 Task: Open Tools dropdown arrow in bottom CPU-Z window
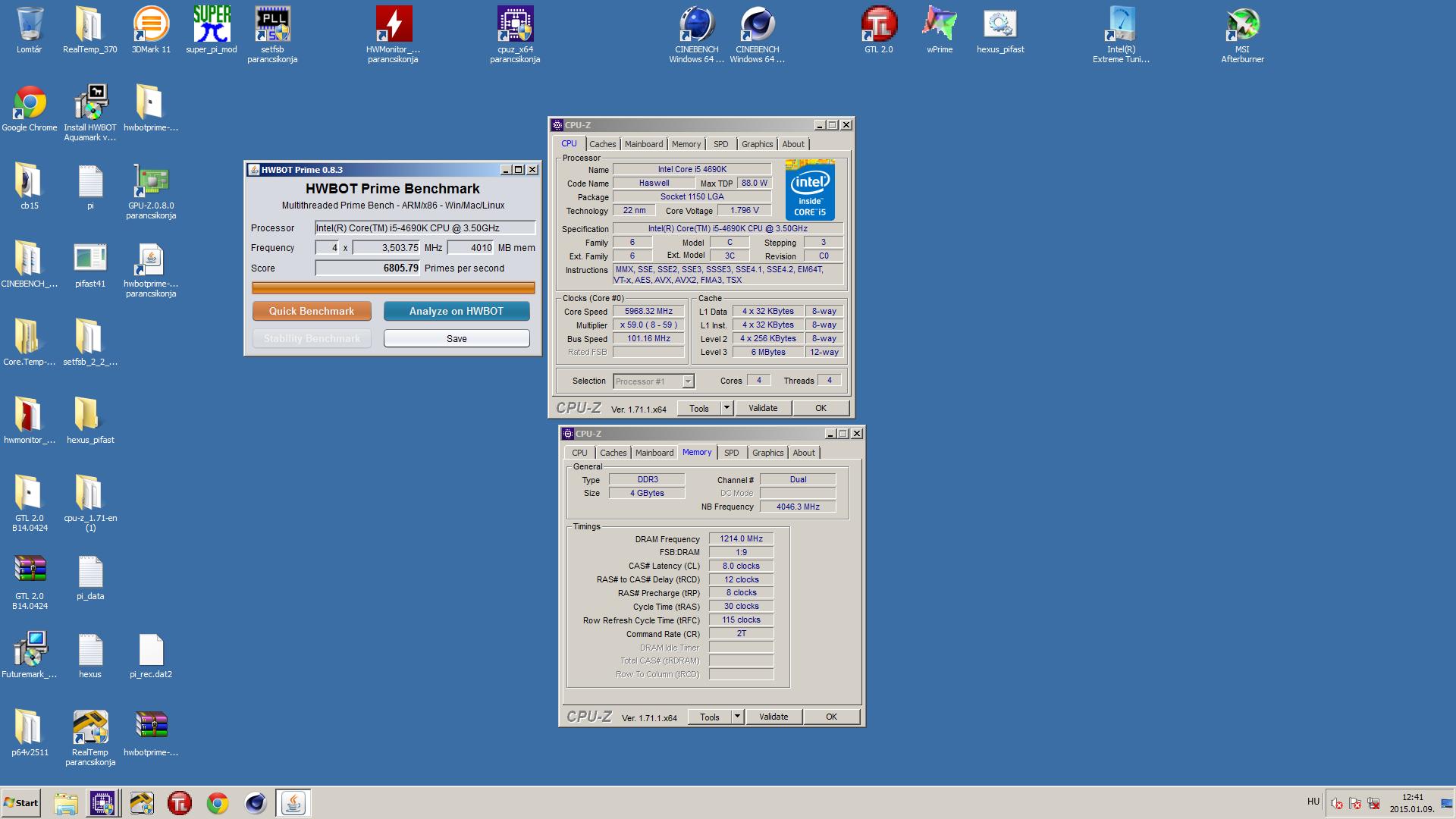[x=737, y=717]
